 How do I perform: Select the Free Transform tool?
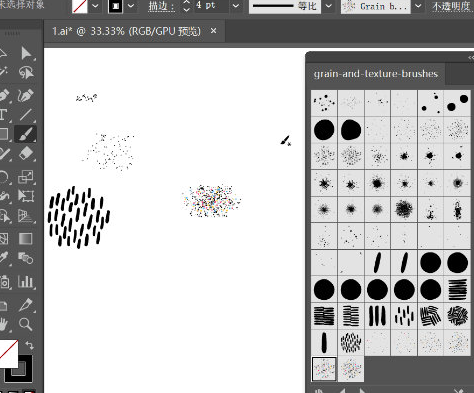click(x=26, y=196)
